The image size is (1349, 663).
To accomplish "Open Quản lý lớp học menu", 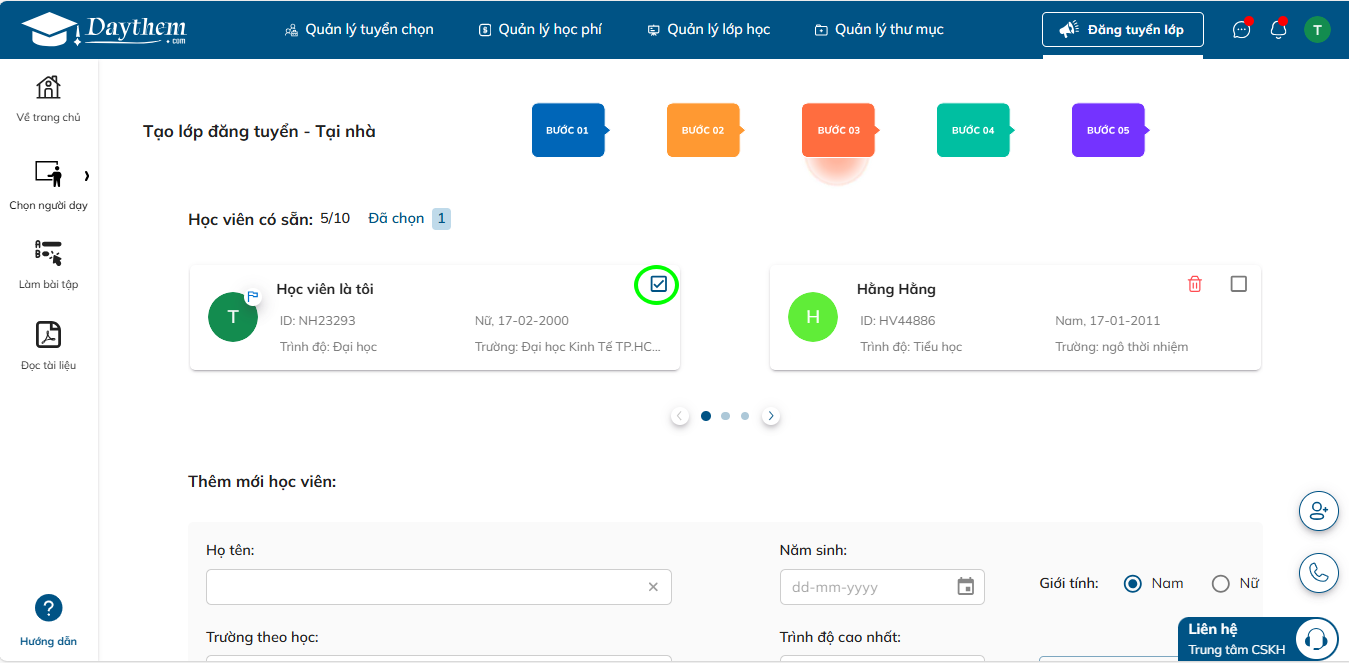I will (x=708, y=29).
